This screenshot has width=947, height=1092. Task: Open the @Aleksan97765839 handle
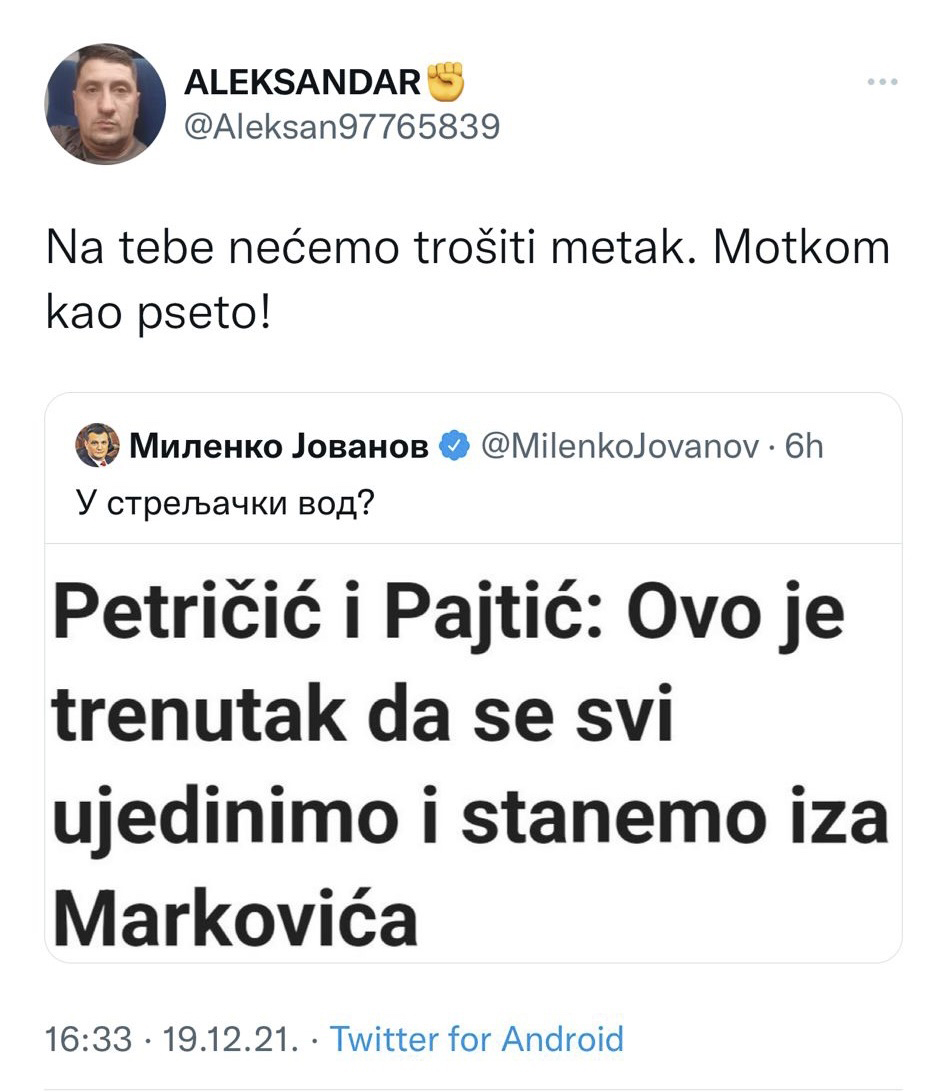[x=342, y=127]
